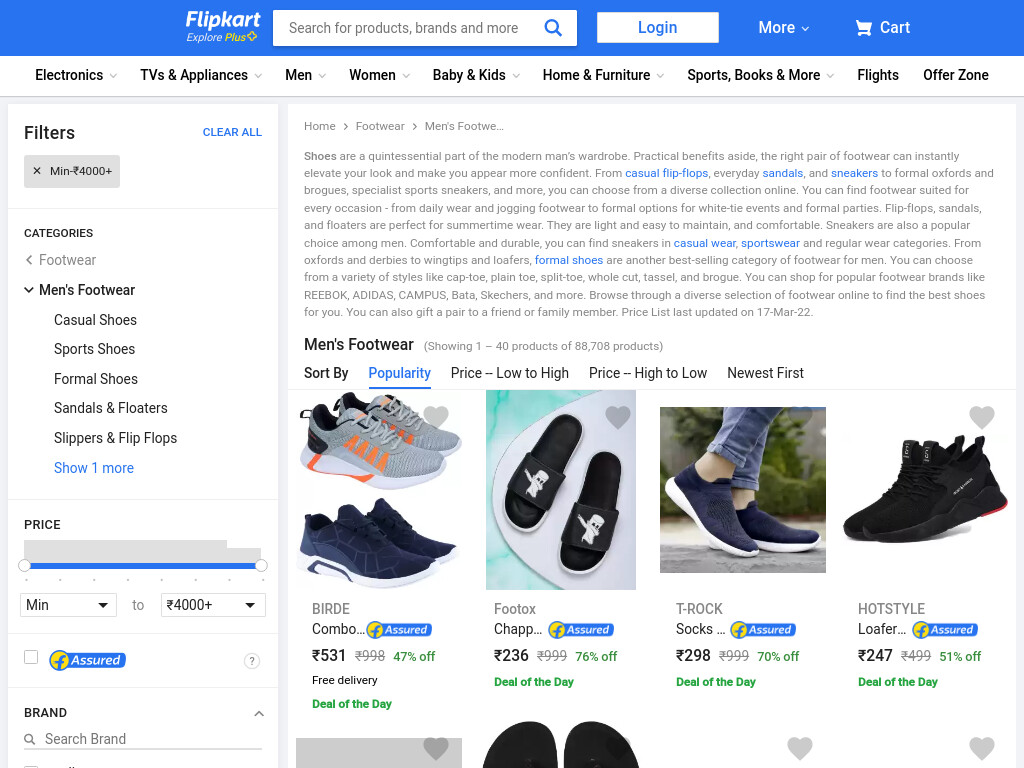Image resolution: width=1024 pixels, height=768 pixels.
Task: Collapse Men's Footwear category chevron
Action: point(29,289)
